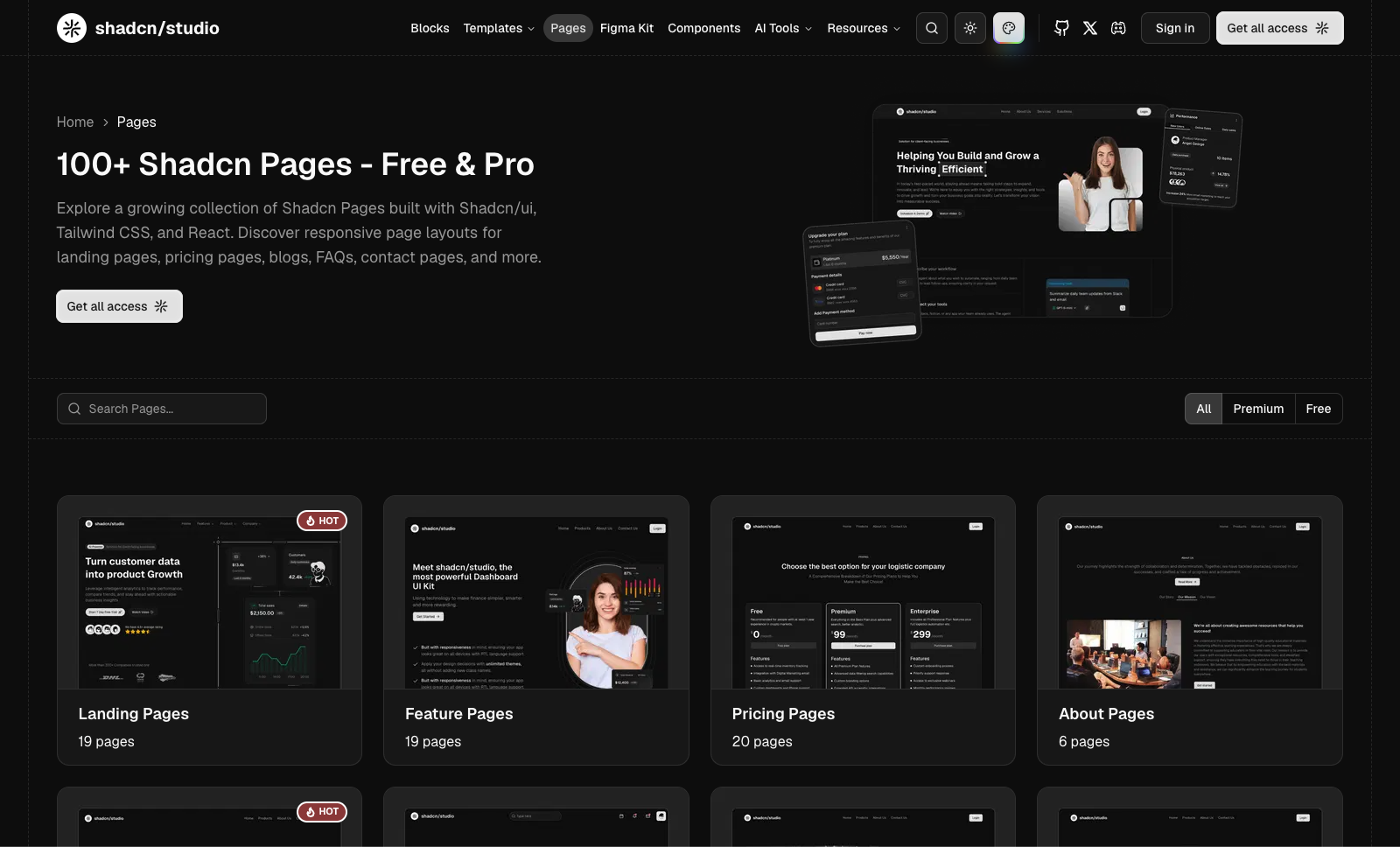The height and width of the screenshot is (847, 1400).
Task: Click the HOT badge on second-row first card
Action: [322, 812]
